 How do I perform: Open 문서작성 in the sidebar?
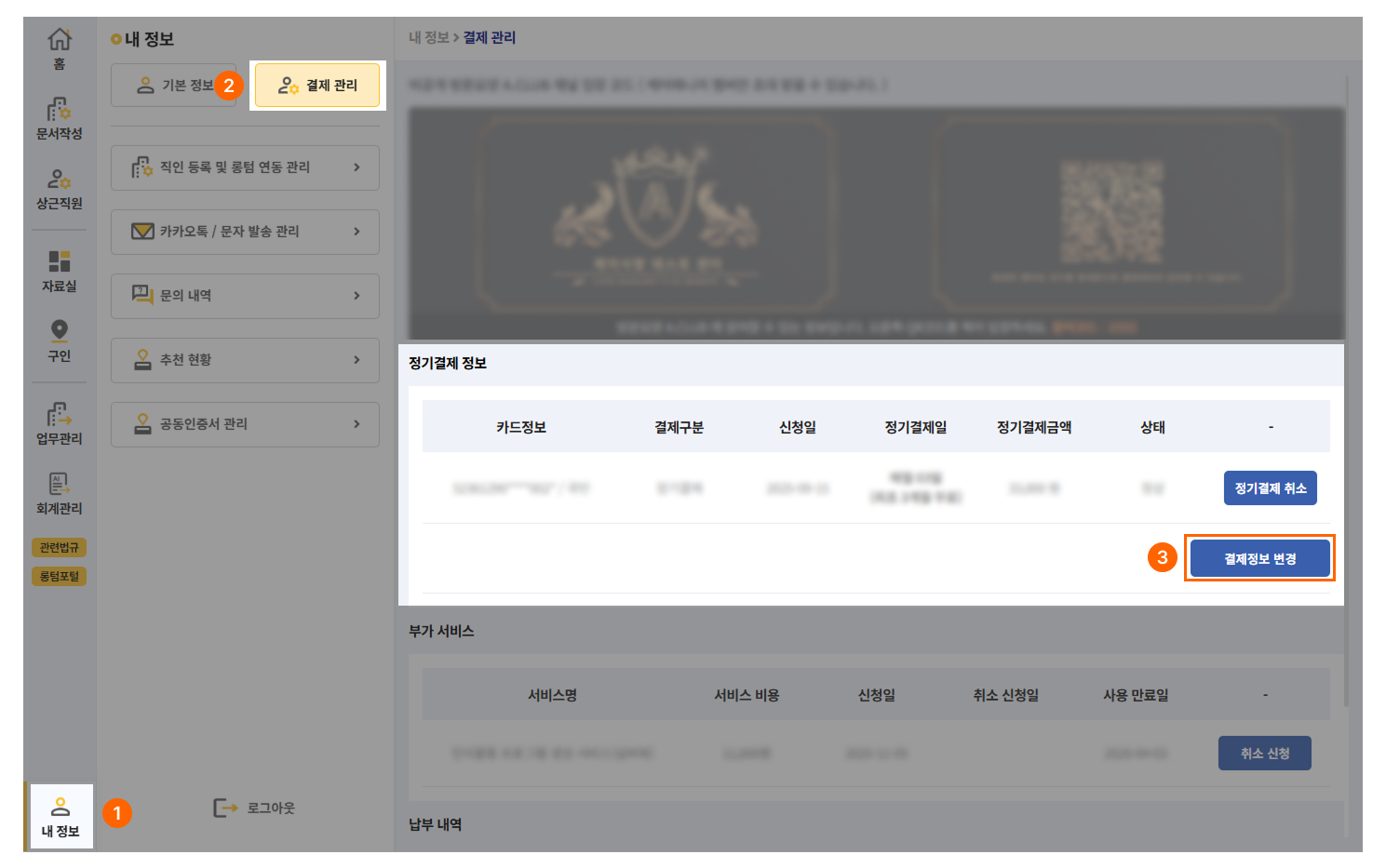(59, 111)
